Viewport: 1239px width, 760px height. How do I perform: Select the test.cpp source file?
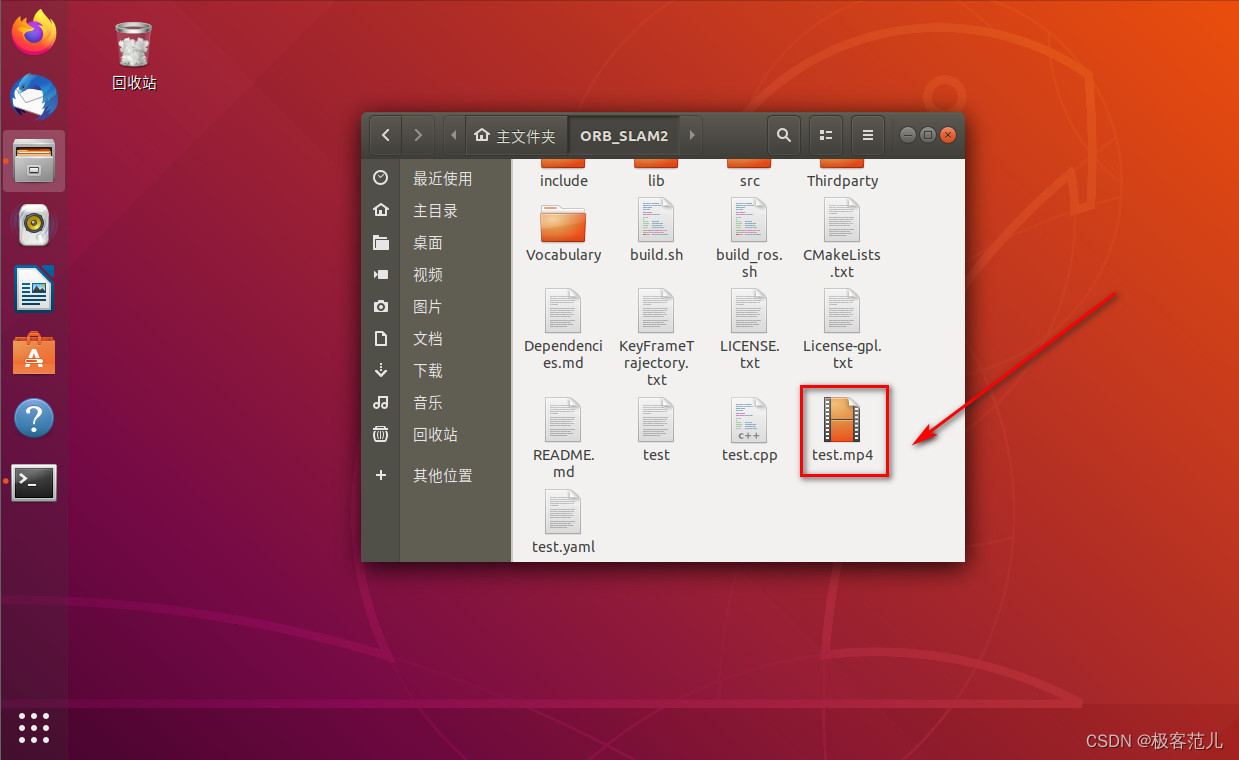click(750, 430)
